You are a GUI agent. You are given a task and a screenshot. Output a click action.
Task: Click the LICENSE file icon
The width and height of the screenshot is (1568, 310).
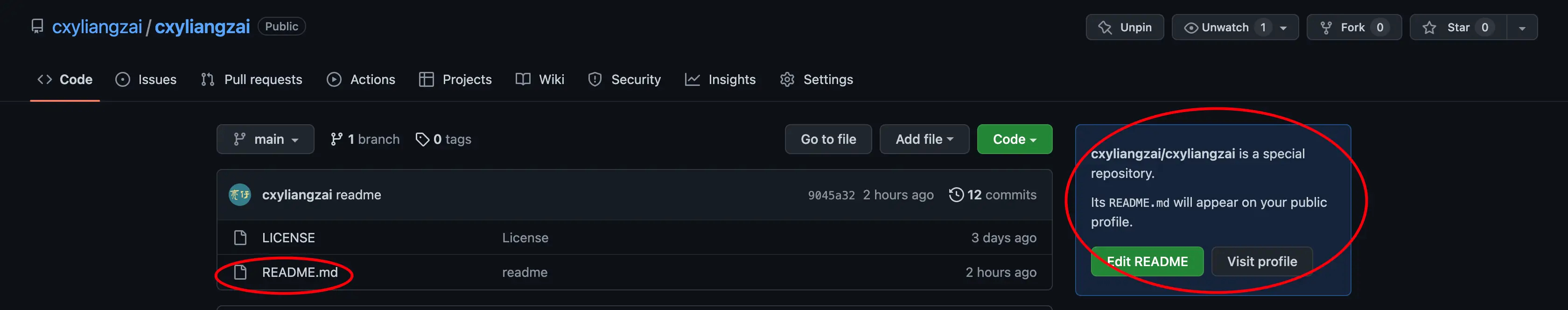(240, 238)
